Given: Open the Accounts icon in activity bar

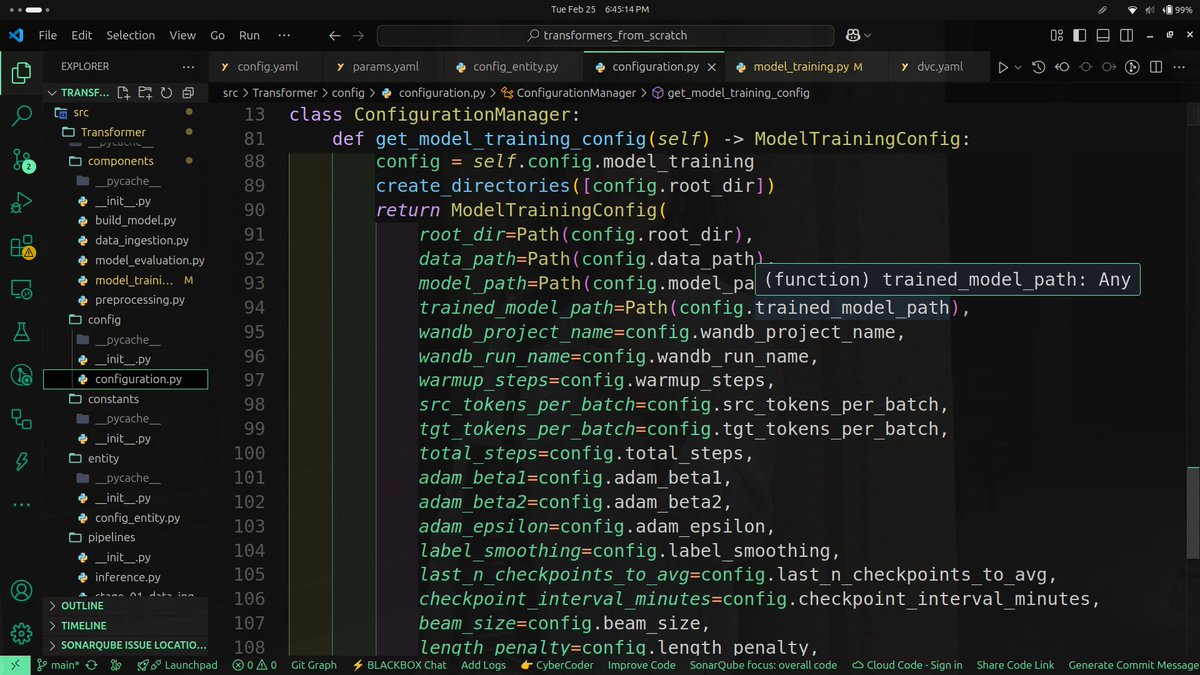Looking at the screenshot, I should point(21,590).
